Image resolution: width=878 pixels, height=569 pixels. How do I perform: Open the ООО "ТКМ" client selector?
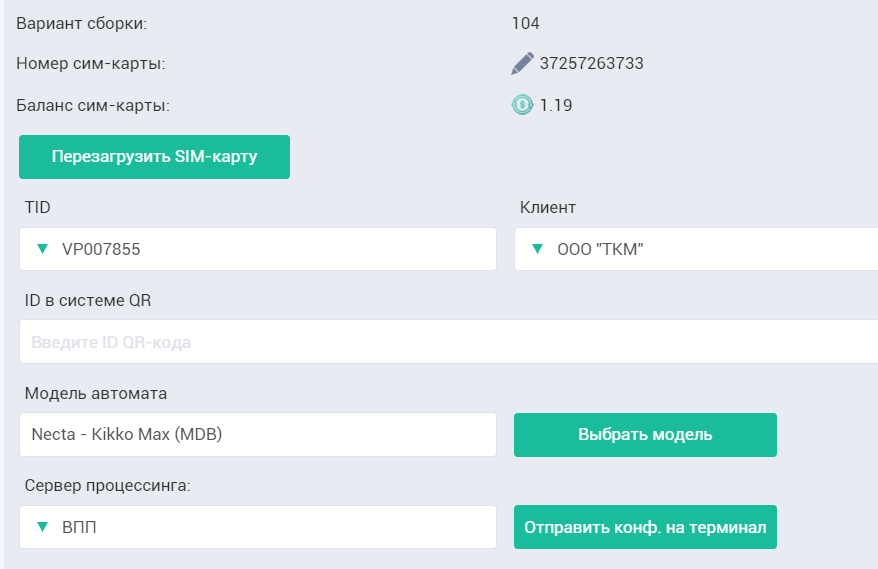(696, 249)
